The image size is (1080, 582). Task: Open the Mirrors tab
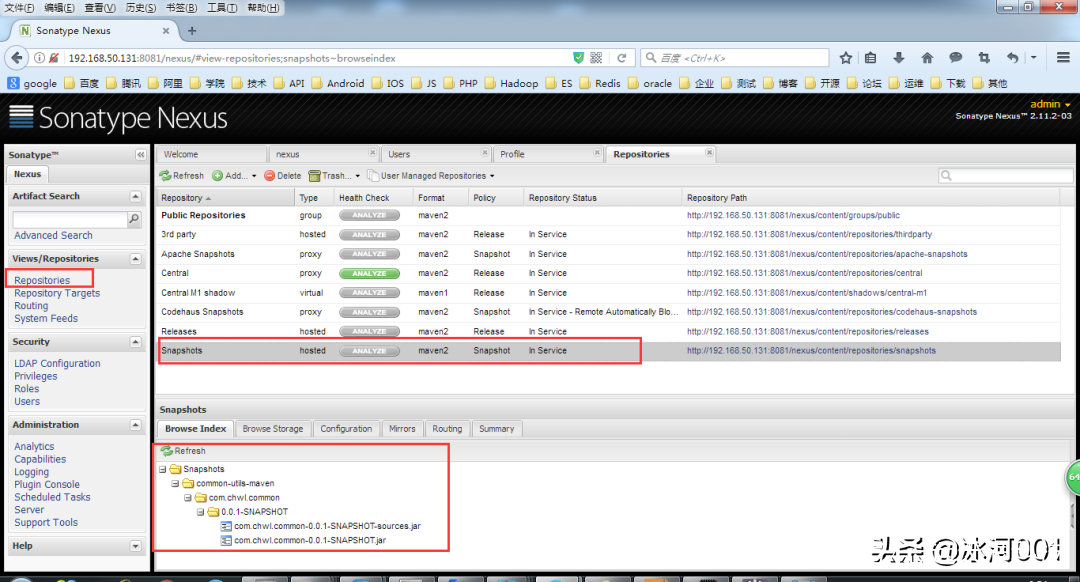point(402,428)
